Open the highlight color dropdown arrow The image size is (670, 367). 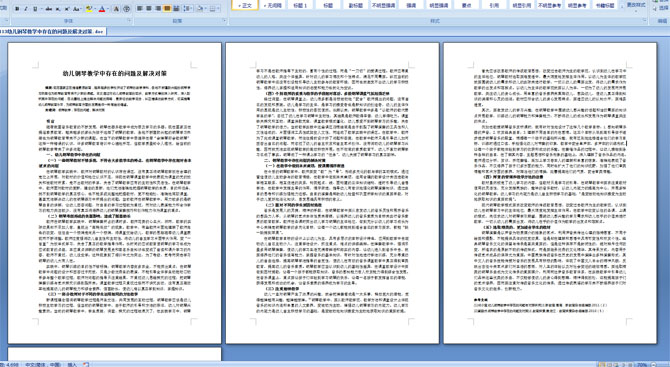click(x=95, y=9)
